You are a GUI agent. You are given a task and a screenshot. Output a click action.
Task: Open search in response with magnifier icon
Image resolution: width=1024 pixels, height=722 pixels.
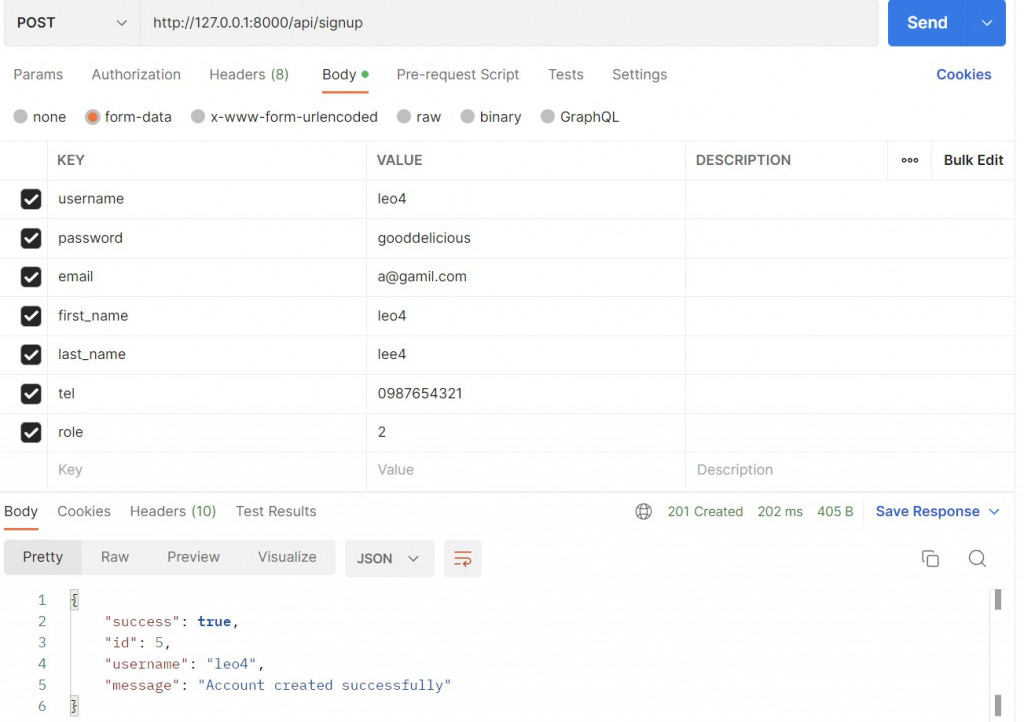point(977,559)
